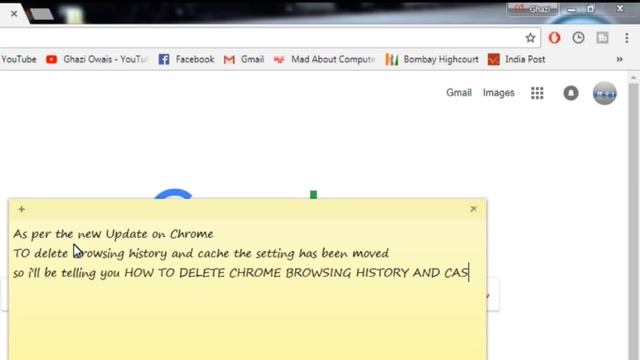Viewport: 640px width, 360px height.
Task: Open the clock history extension icon
Action: pos(578,38)
